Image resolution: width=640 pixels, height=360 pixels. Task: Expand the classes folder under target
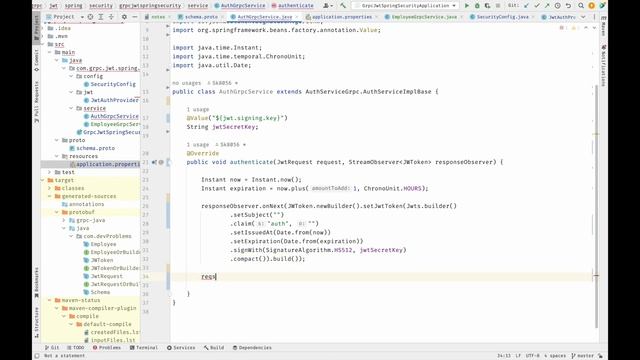[49, 188]
